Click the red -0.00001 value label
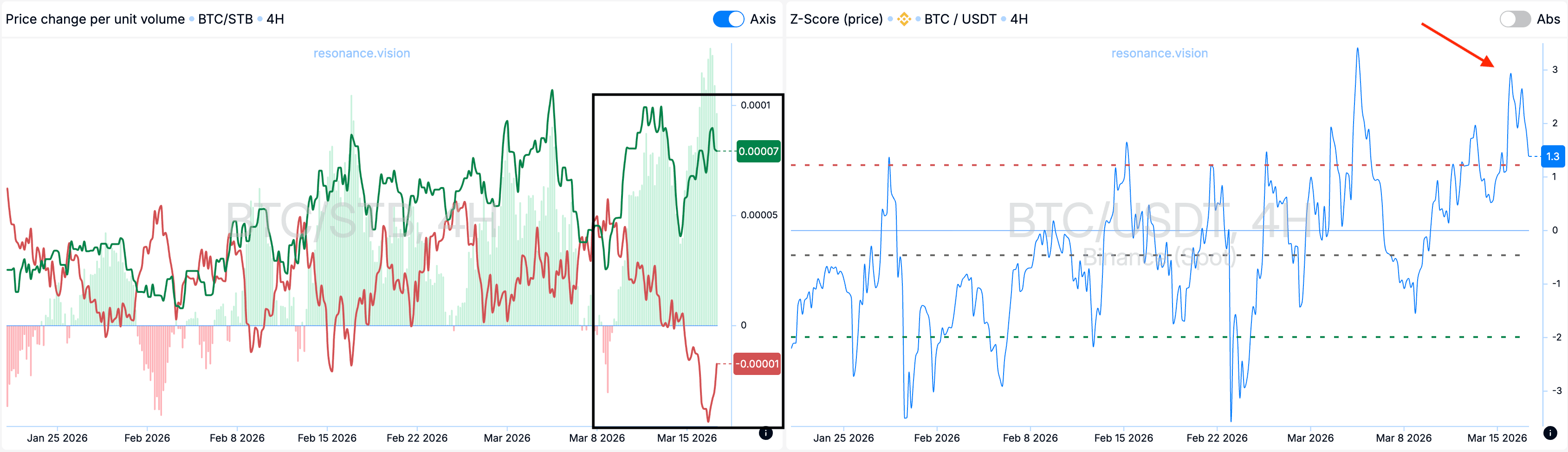 (x=757, y=364)
